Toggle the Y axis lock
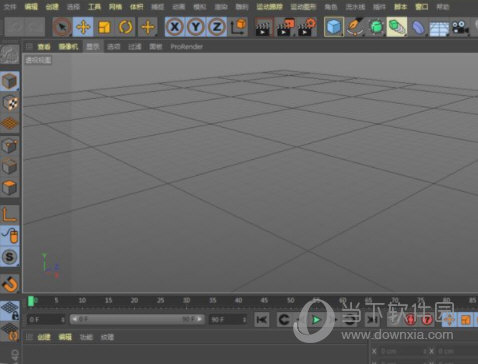 point(196,27)
